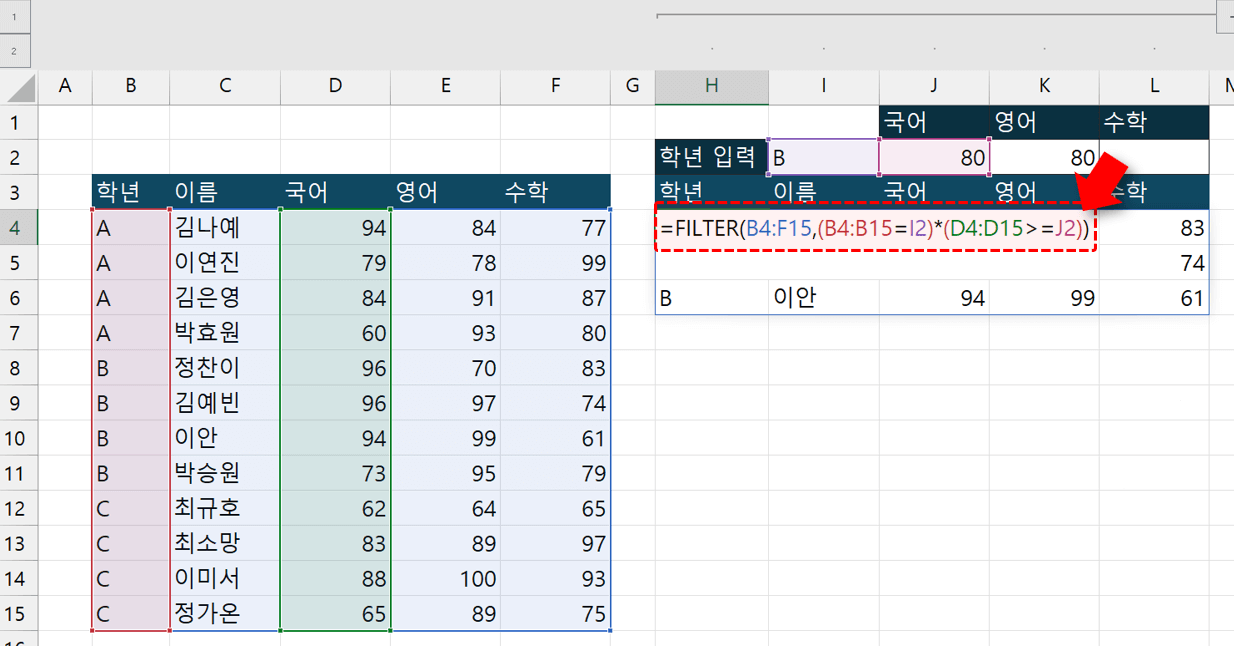The height and width of the screenshot is (655, 1234).
Task: Click 이름 header in the filter results table
Action: pos(823,192)
